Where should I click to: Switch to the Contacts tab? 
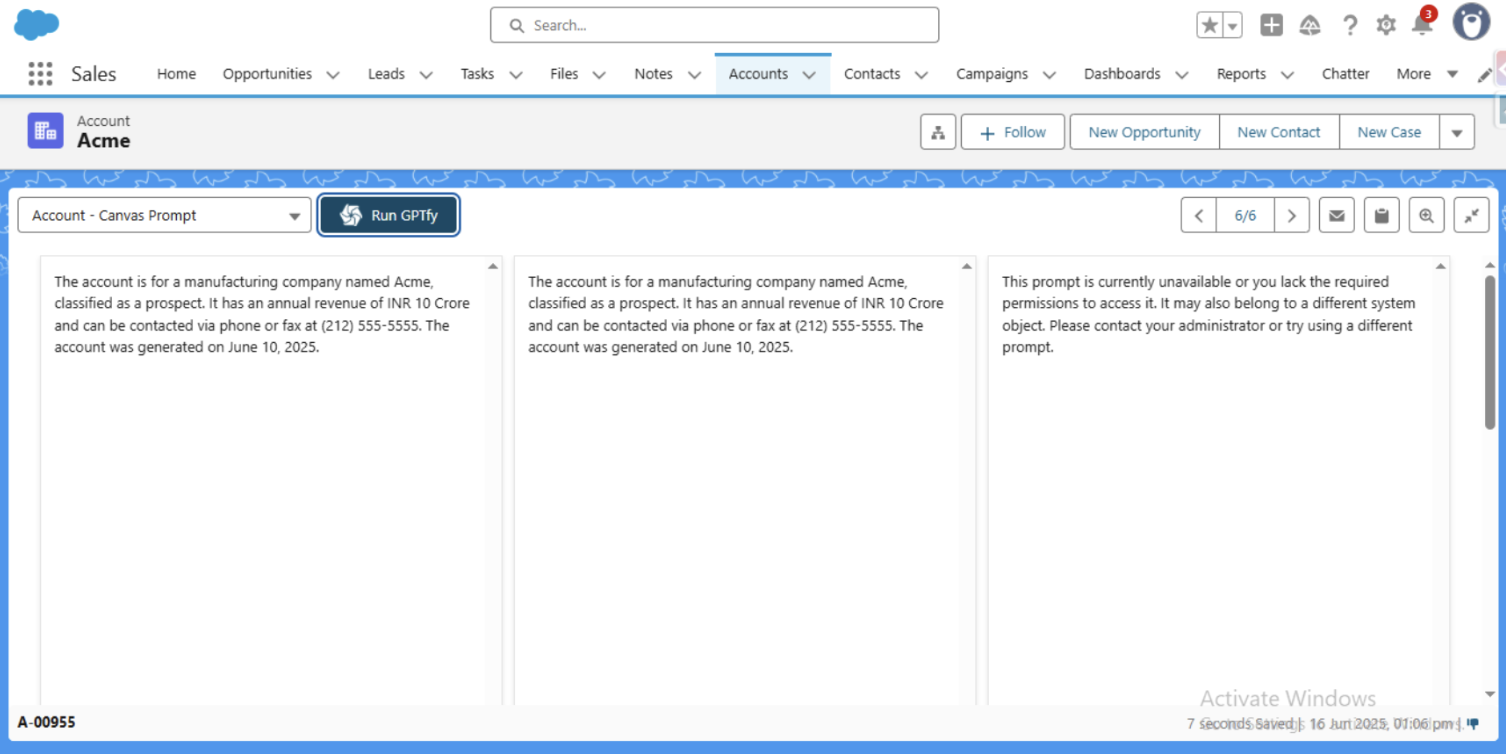pos(871,74)
